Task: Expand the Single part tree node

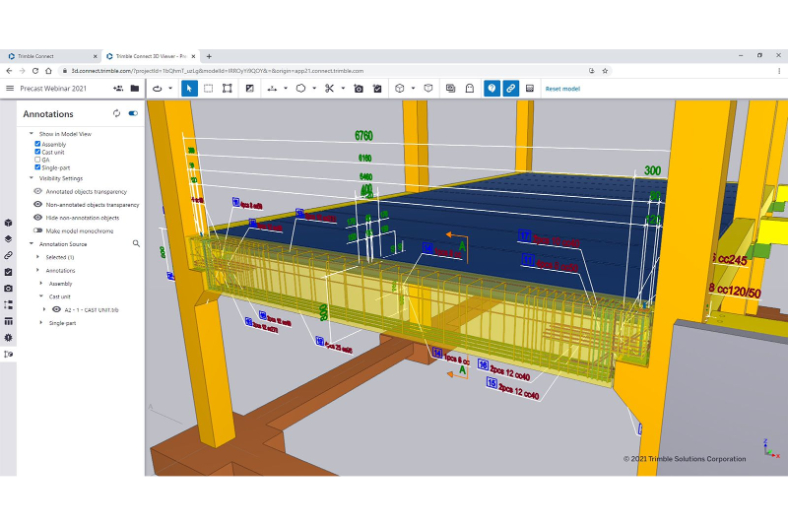Action: pos(41,323)
